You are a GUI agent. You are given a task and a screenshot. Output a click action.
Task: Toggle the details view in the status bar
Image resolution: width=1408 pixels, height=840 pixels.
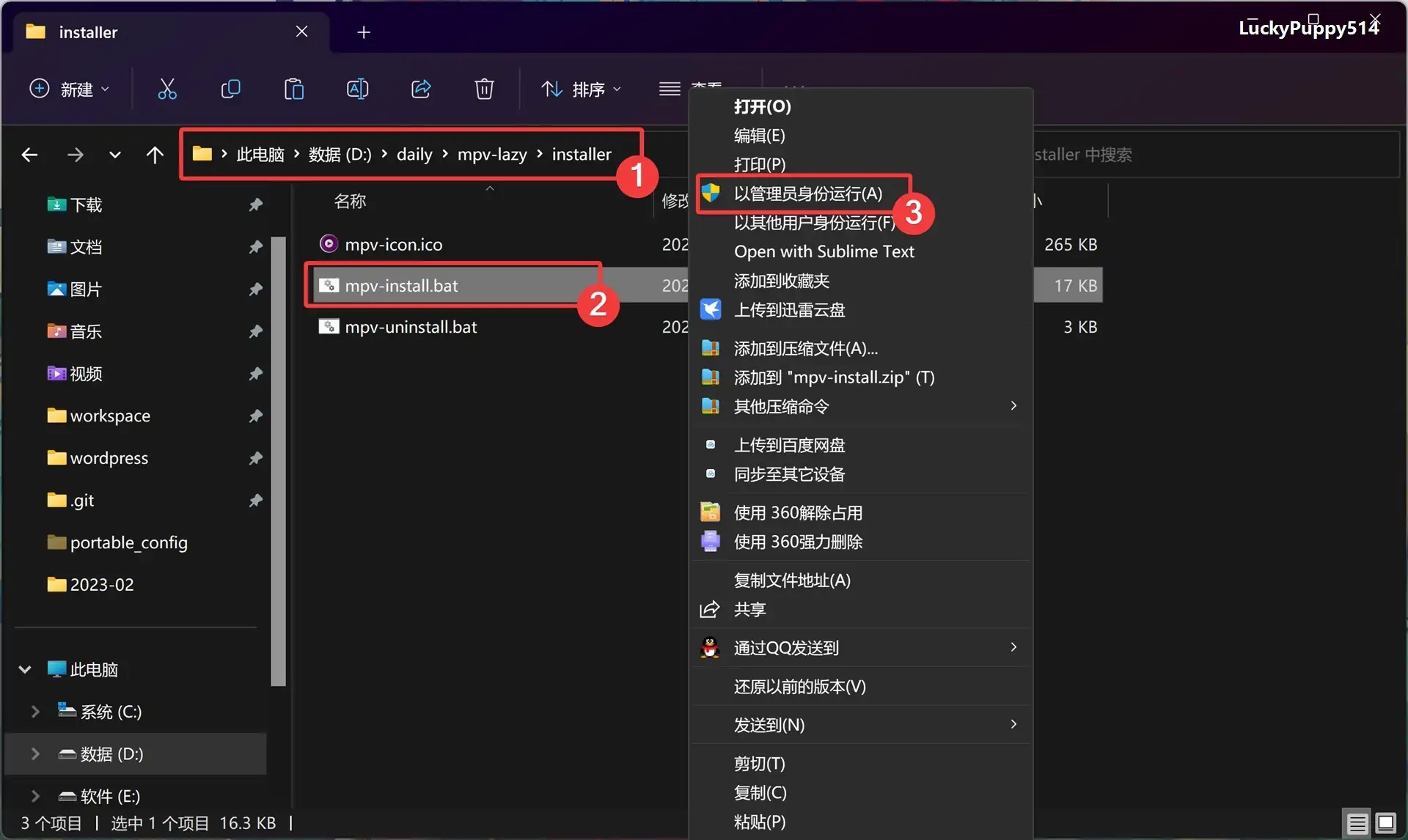[1356, 822]
